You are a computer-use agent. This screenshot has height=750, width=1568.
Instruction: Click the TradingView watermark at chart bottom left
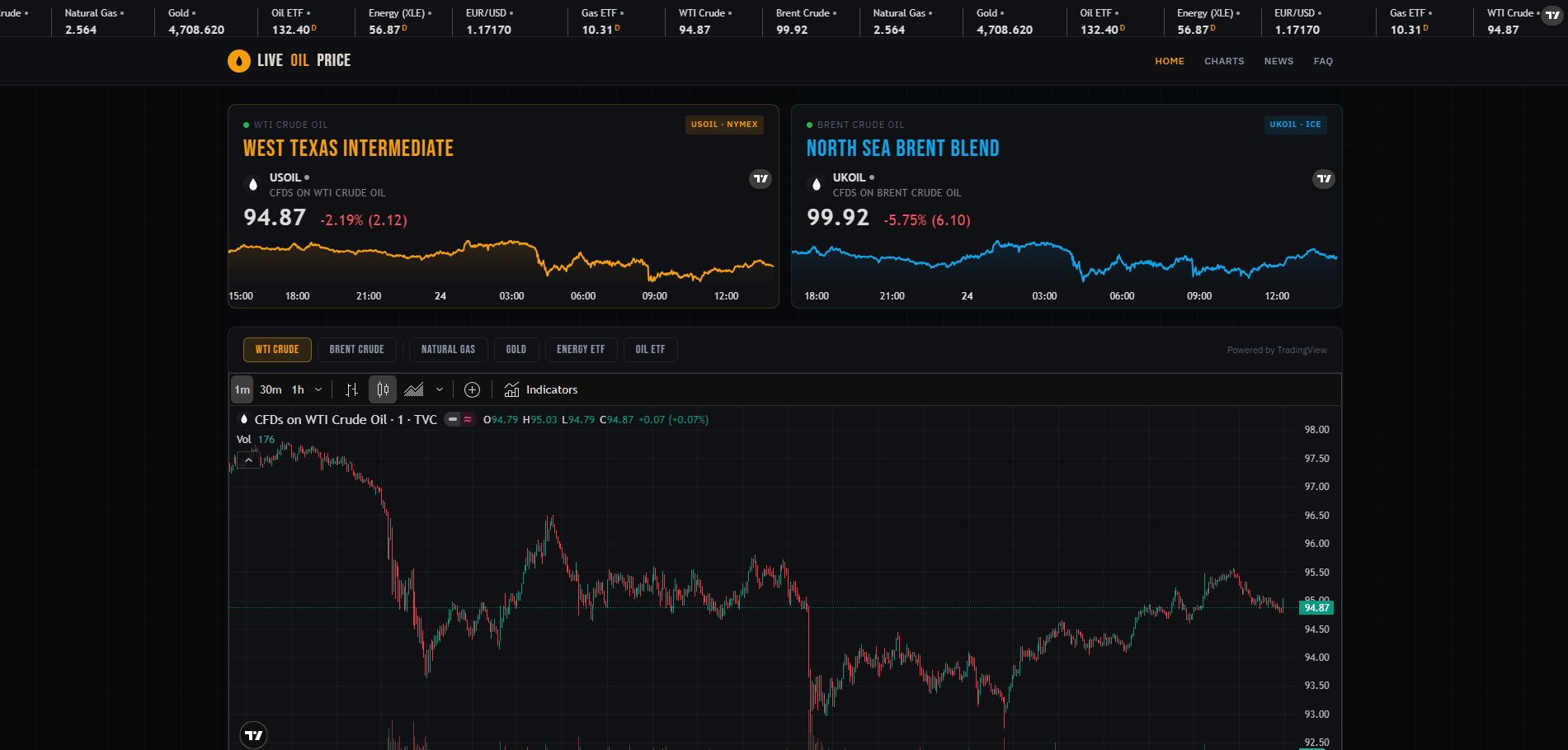click(253, 734)
